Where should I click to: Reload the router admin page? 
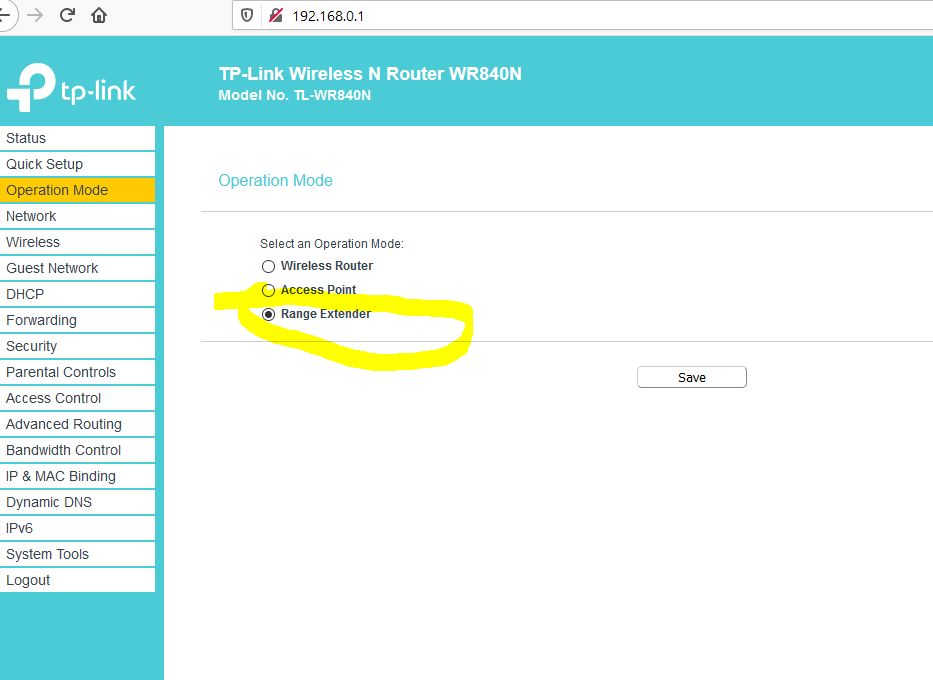click(67, 15)
